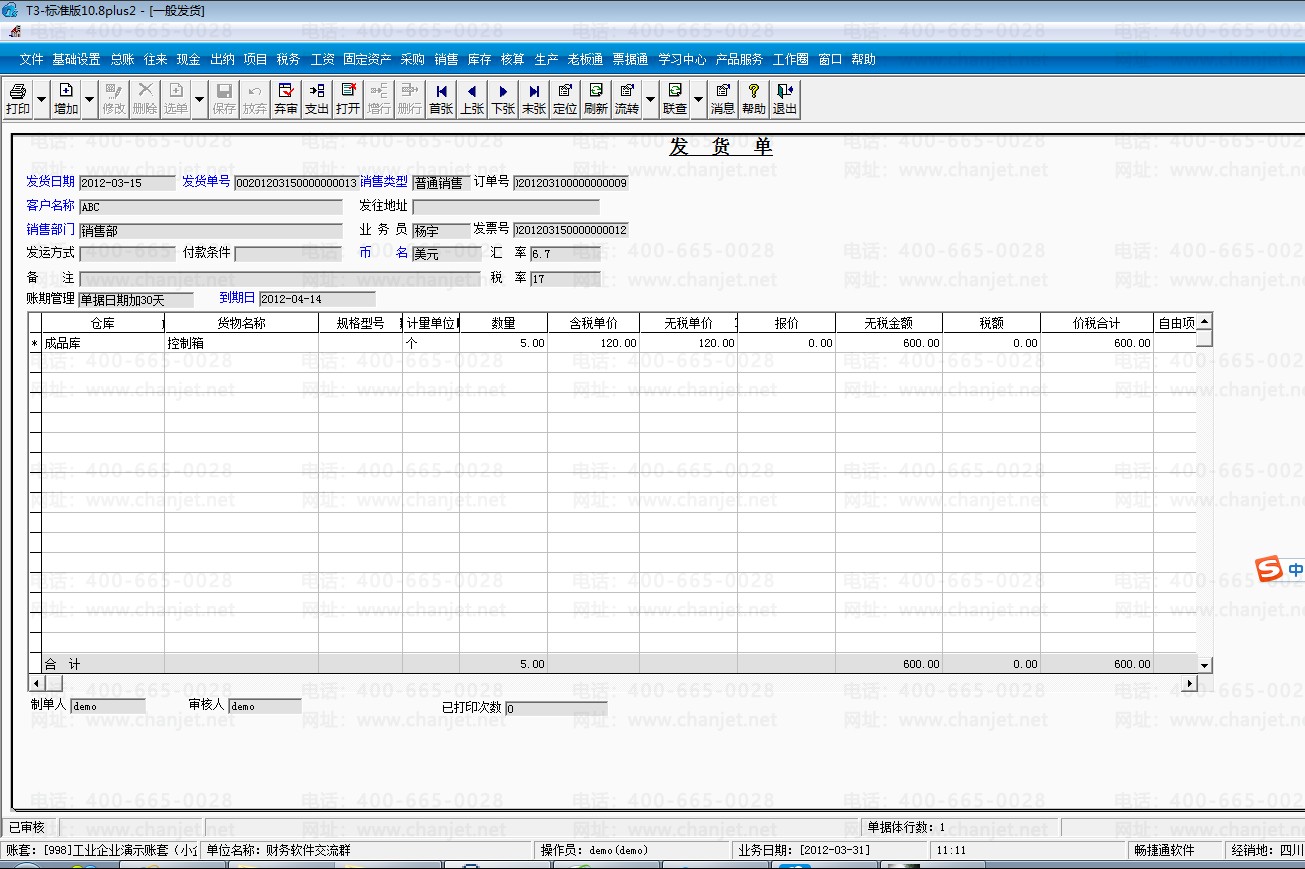Expand the dropdown arrow beside 打印

click(x=42, y=99)
